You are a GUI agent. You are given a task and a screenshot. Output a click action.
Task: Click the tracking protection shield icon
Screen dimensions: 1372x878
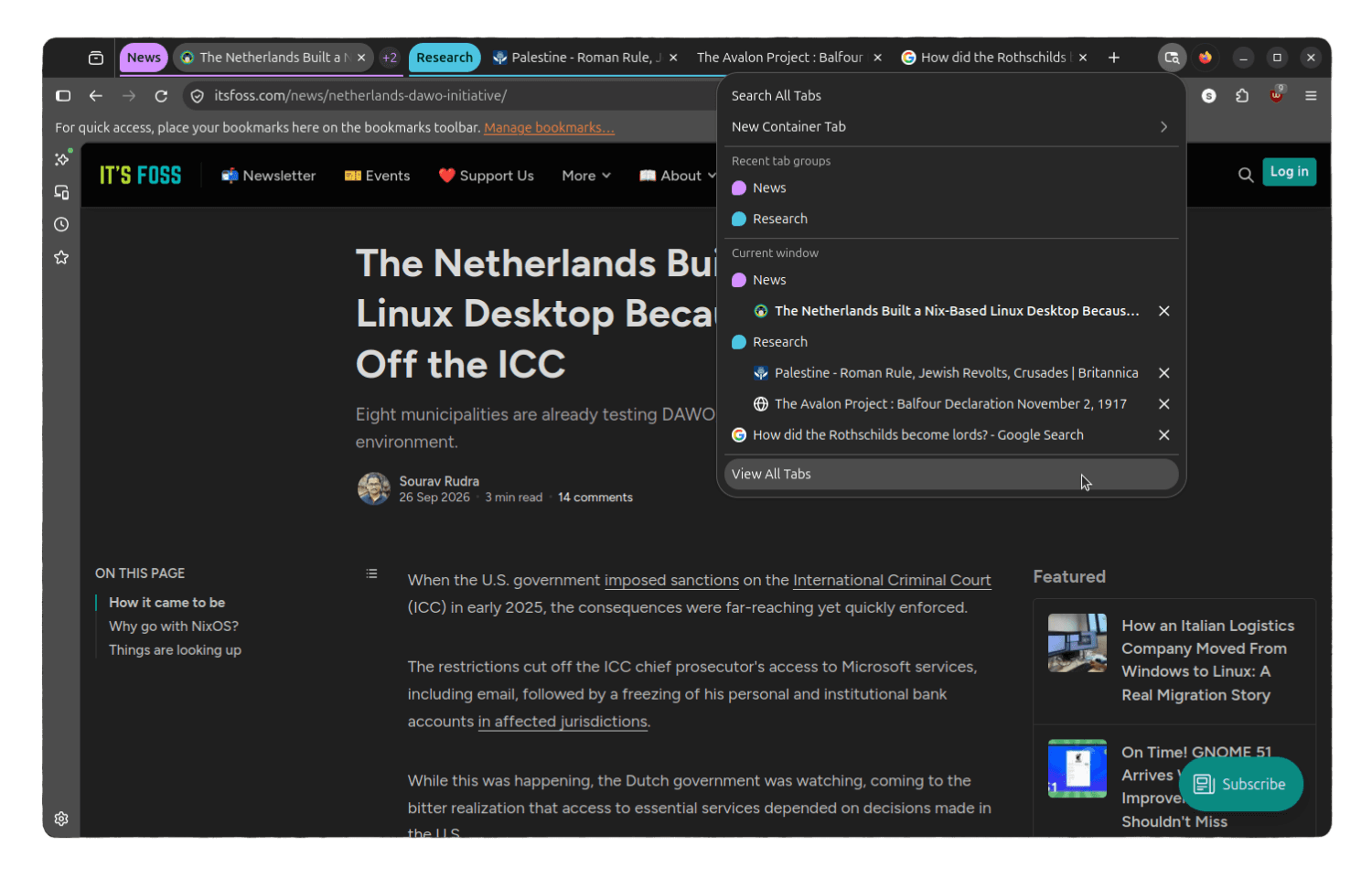[x=197, y=96]
